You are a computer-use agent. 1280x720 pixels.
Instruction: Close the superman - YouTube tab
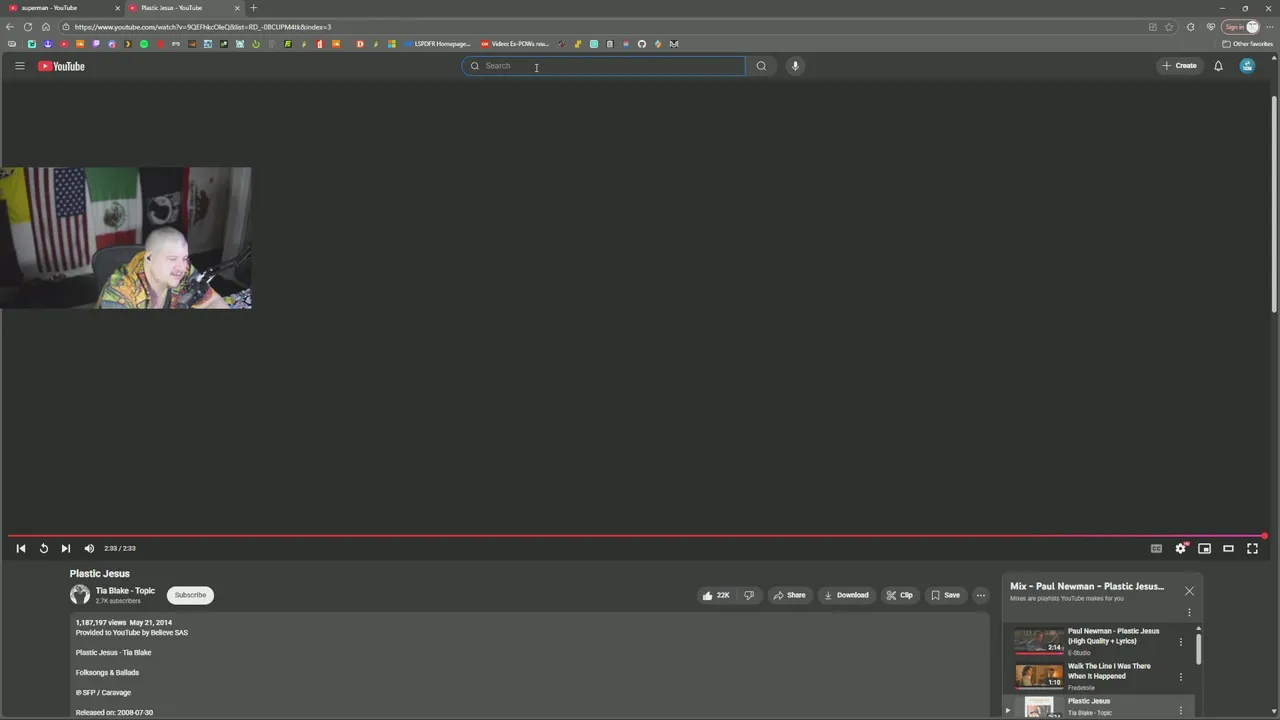click(117, 8)
